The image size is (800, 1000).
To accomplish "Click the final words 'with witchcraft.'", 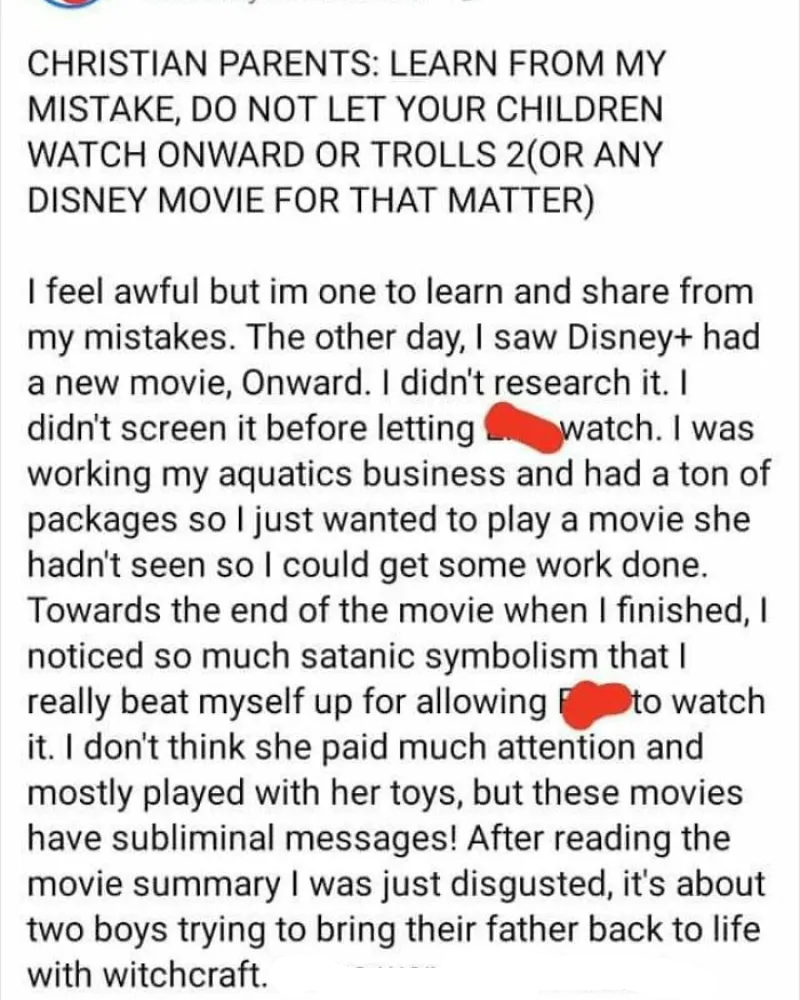I will click(x=147, y=974).
